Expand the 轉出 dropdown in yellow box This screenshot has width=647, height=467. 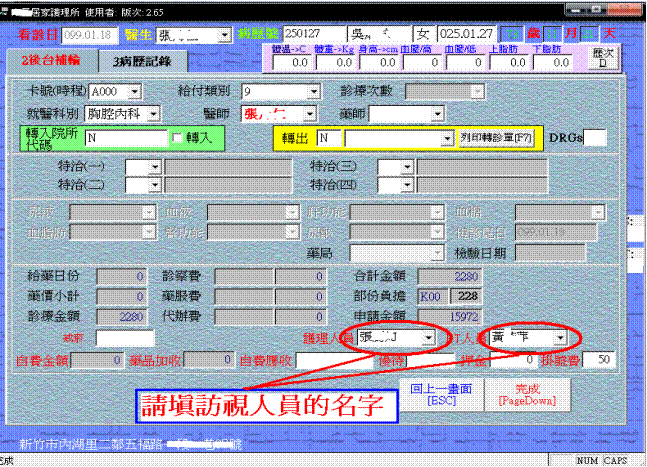pyautogui.click(x=447, y=137)
